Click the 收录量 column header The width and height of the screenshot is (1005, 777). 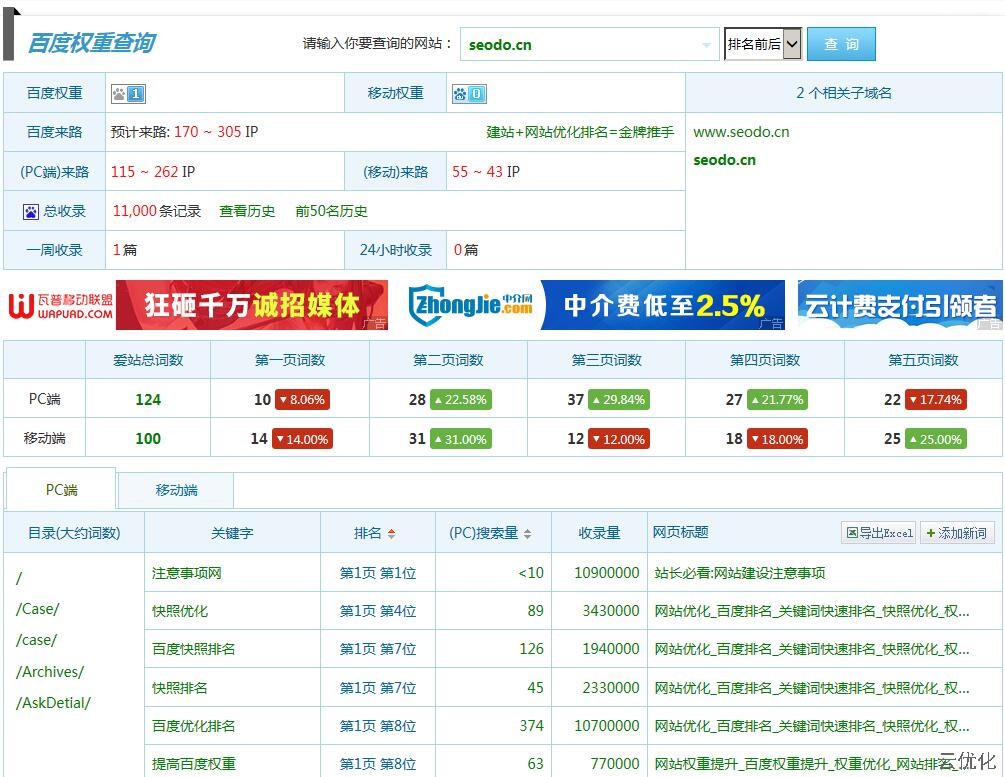(599, 533)
